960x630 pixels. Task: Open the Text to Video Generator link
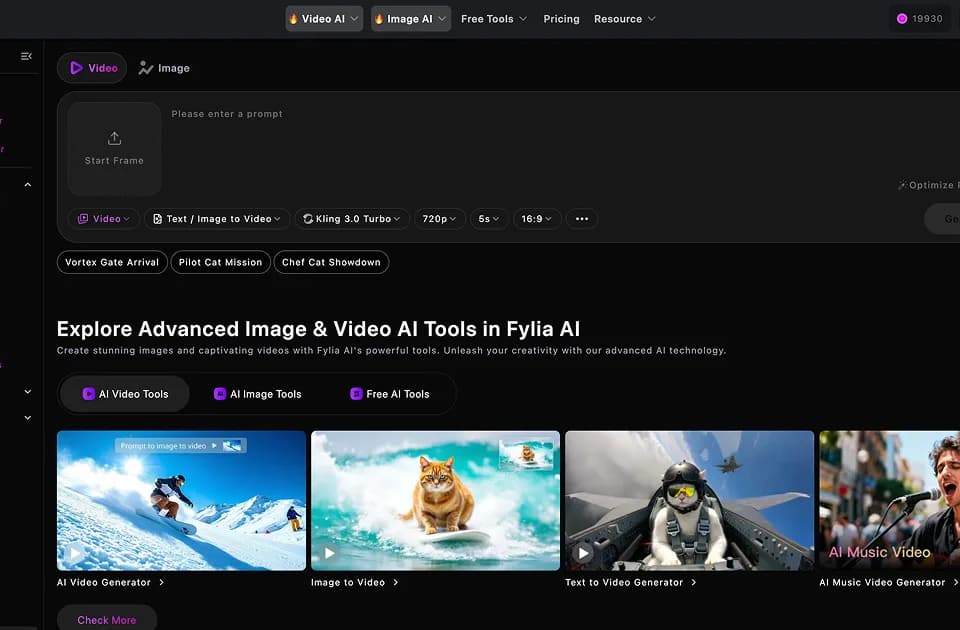tap(631, 582)
